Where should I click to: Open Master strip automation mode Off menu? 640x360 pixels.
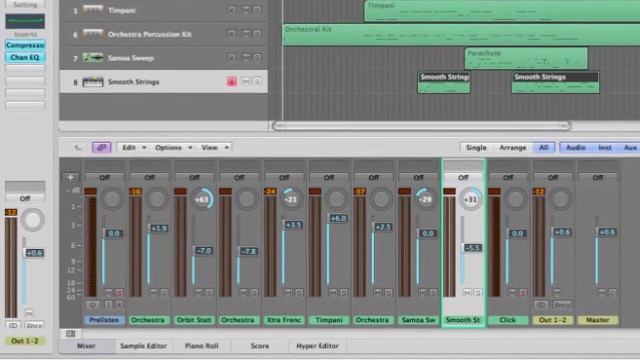[x=598, y=178]
